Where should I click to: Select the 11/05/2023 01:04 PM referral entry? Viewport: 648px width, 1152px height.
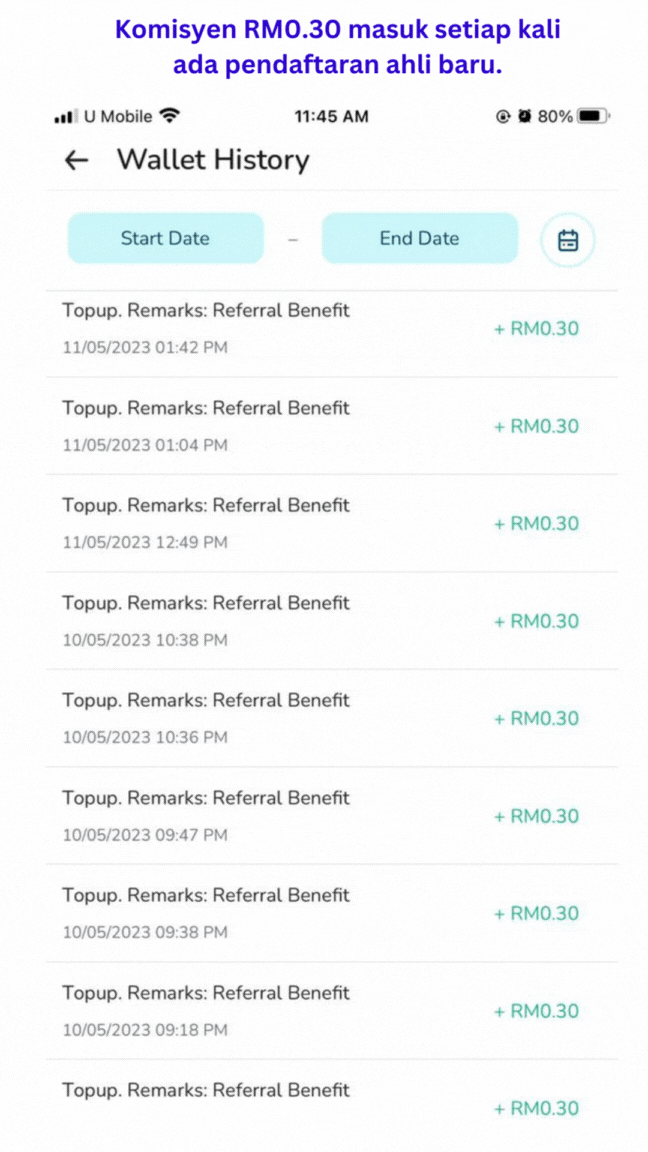(320, 426)
